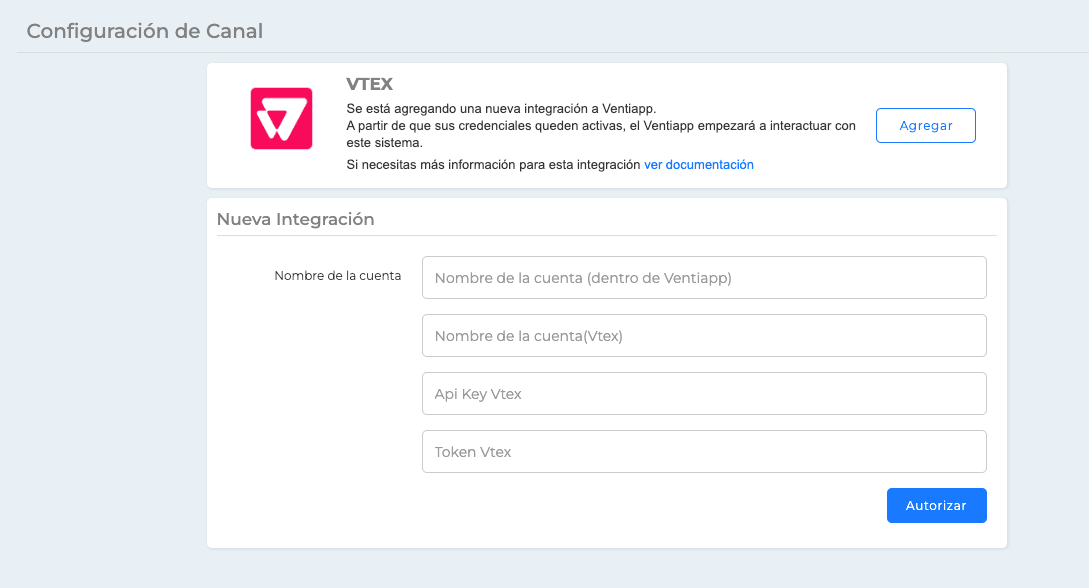Click the Autorizar button

pyautogui.click(x=936, y=505)
